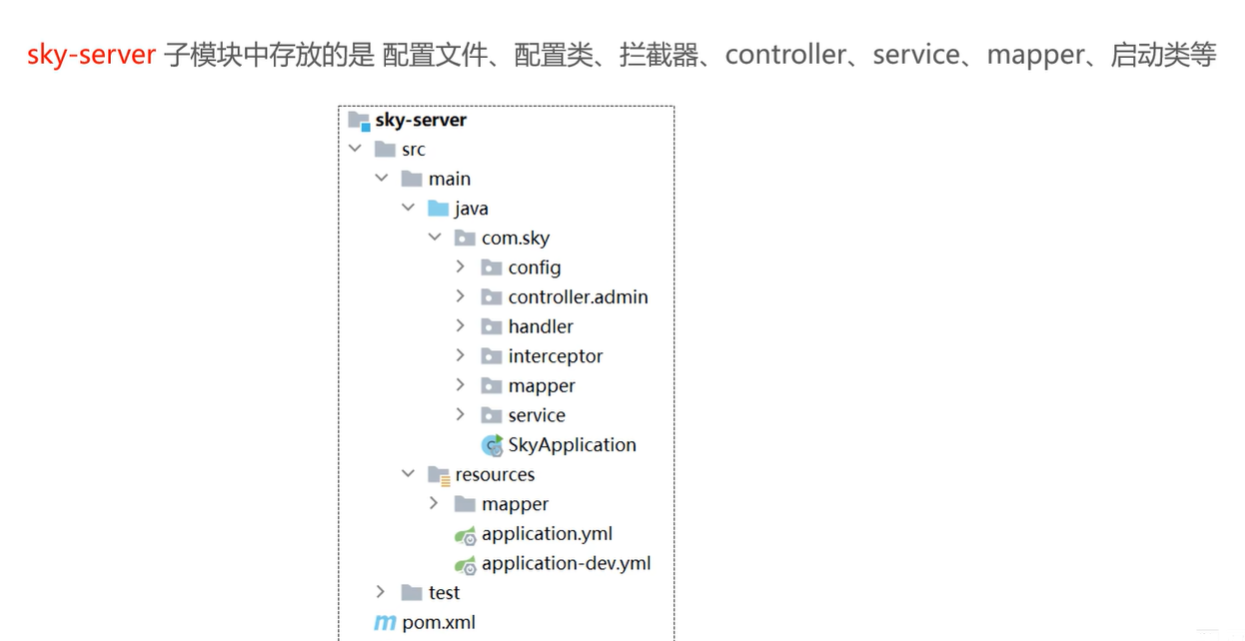Click the red sky-server heading text
Viewport: 1245px width, 641px height.
pyautogui.click(x=91, y=55)
